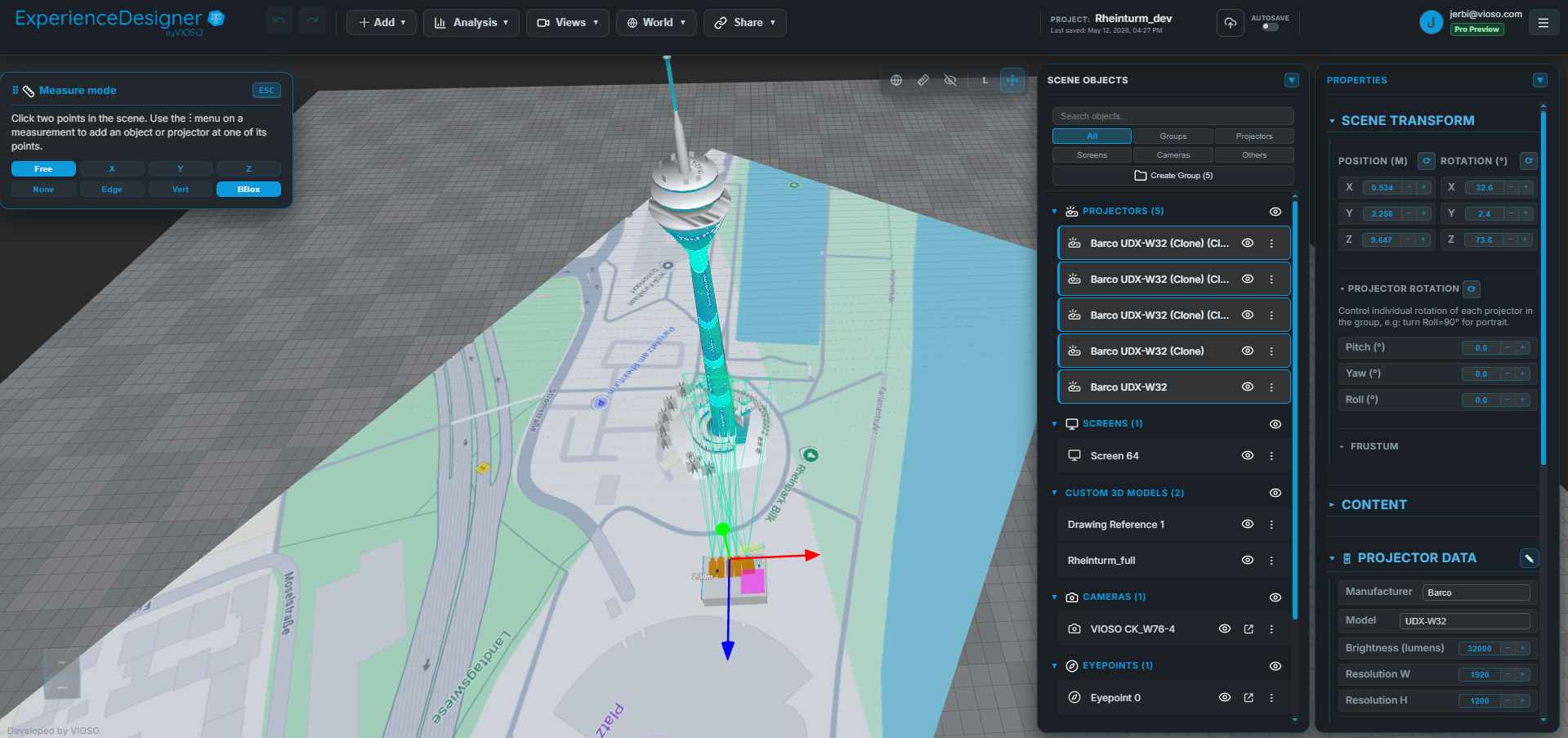The height and width of the screenshot is (738, 1568).
Task: Open the Add dropdown menu
Action: point(382,22)
